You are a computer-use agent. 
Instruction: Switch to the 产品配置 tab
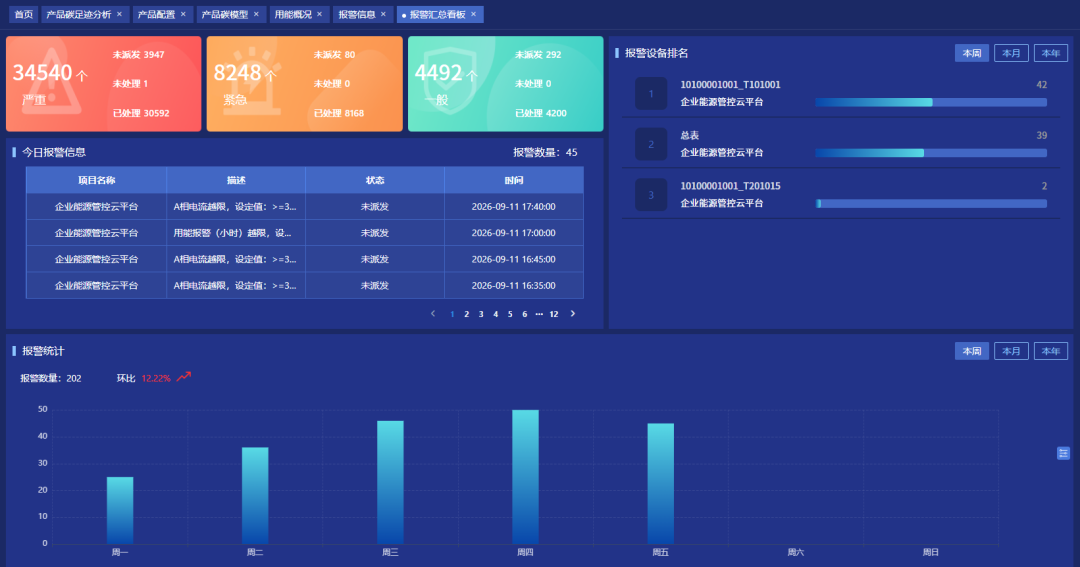(x=156, y=14)
